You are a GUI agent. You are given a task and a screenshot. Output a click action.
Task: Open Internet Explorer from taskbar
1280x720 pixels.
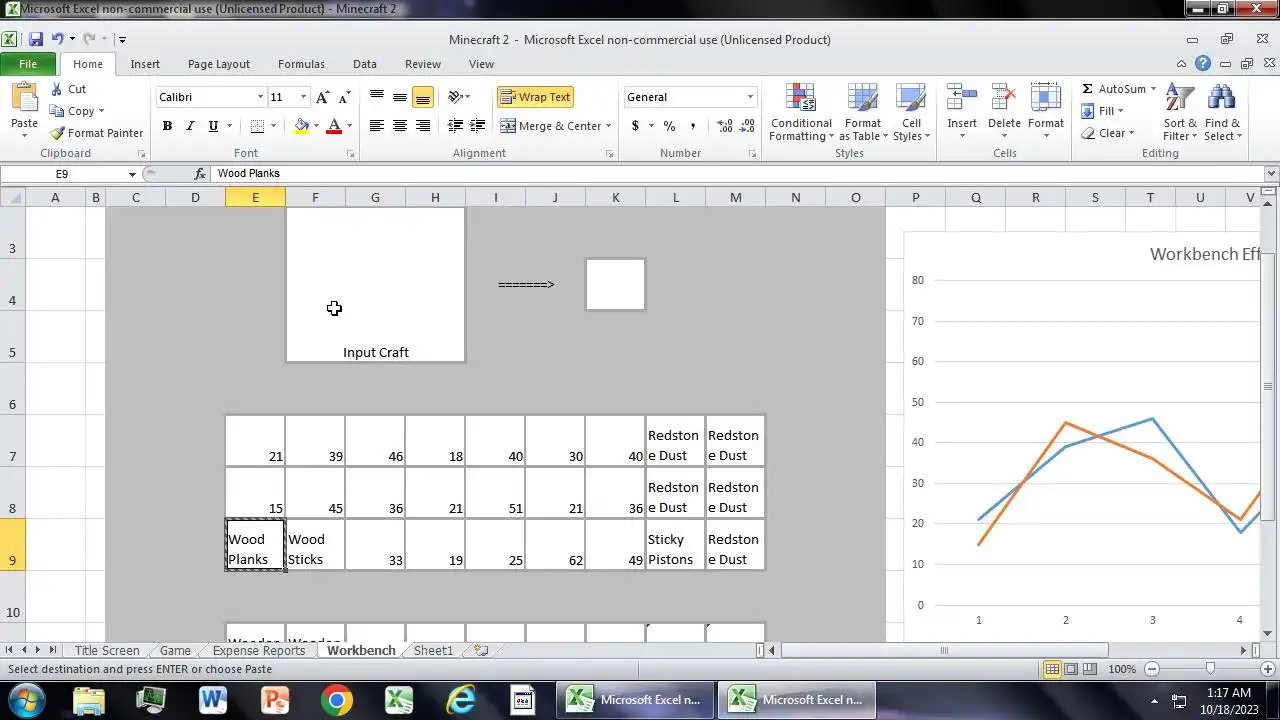click(461, 700)
